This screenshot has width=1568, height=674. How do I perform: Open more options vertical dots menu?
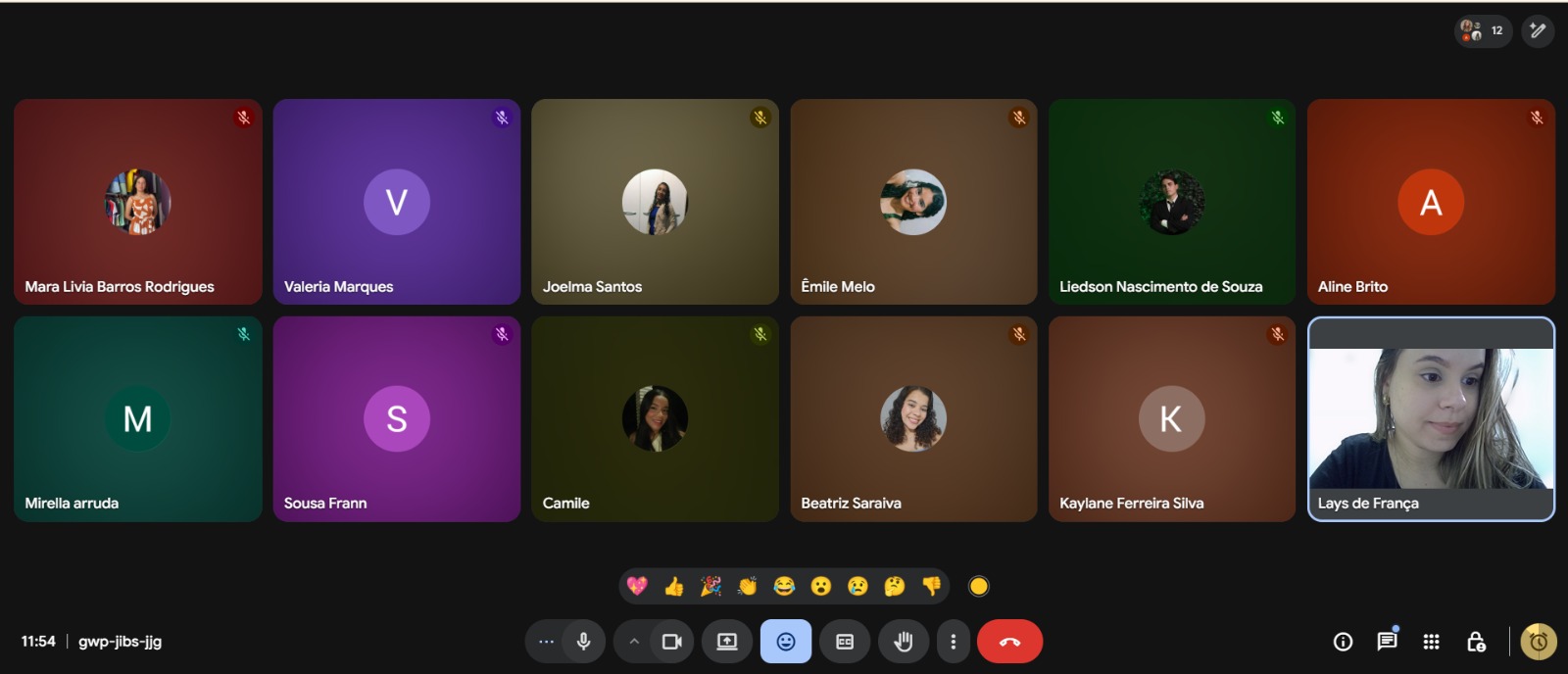coord(954,642)
